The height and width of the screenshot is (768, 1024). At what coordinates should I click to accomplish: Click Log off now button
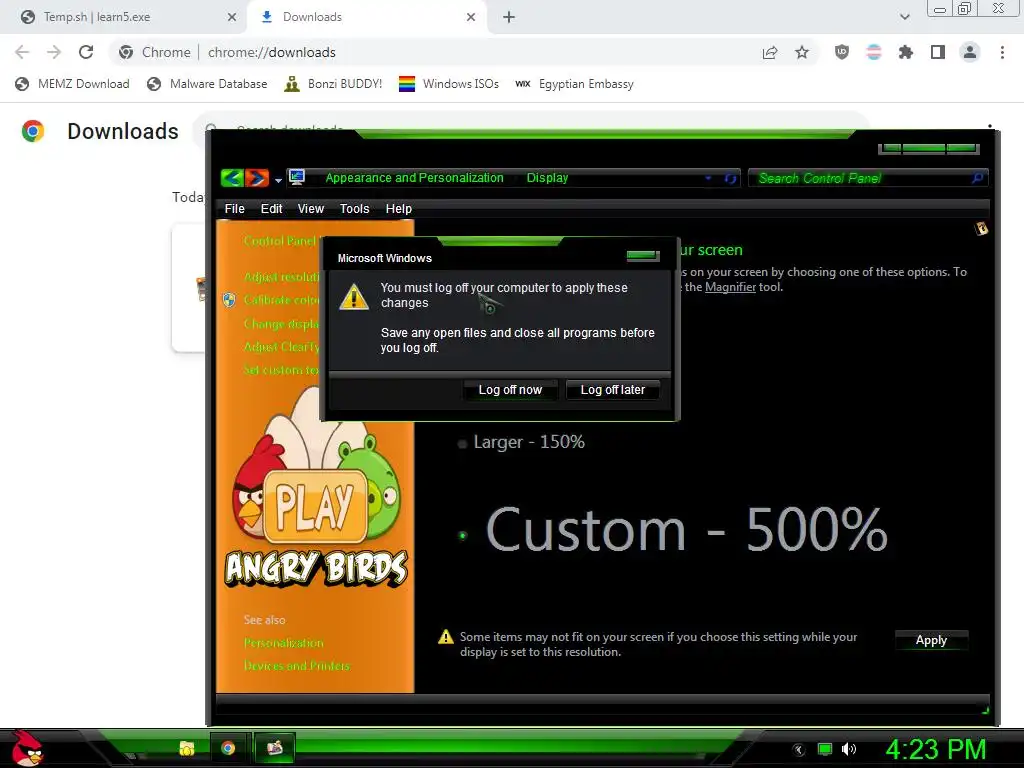510,390
